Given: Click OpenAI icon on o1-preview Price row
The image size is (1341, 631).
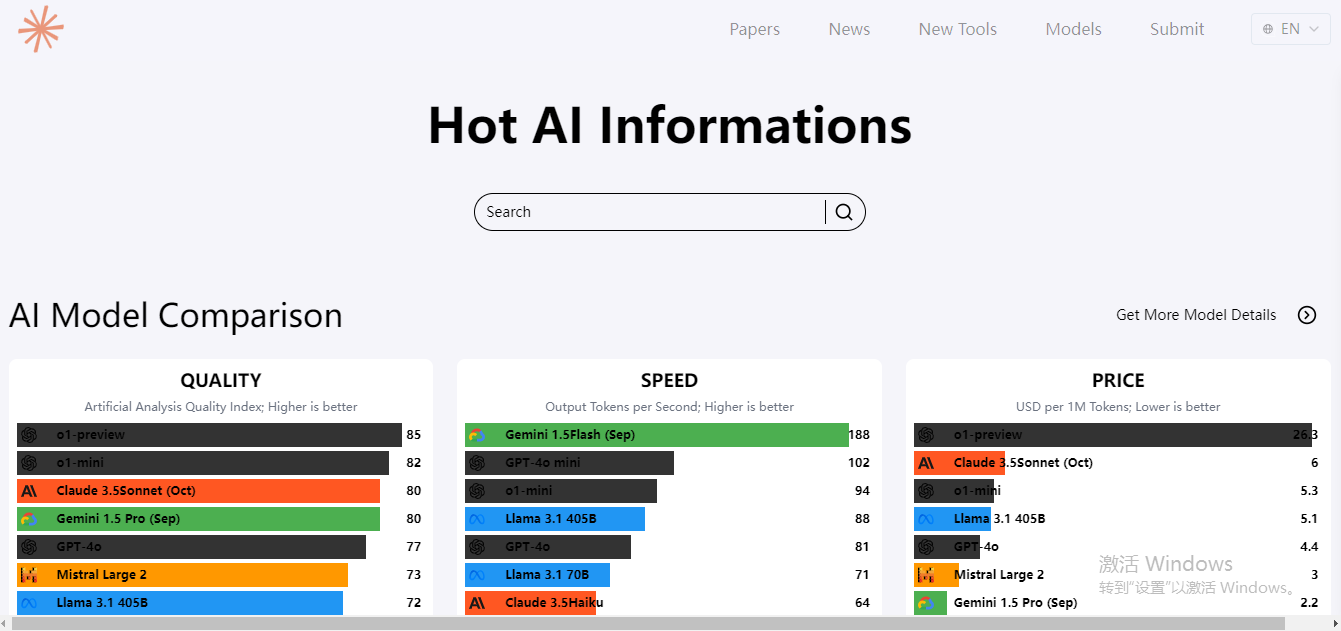Looking at the screenshot, I should tap(926, 435).
